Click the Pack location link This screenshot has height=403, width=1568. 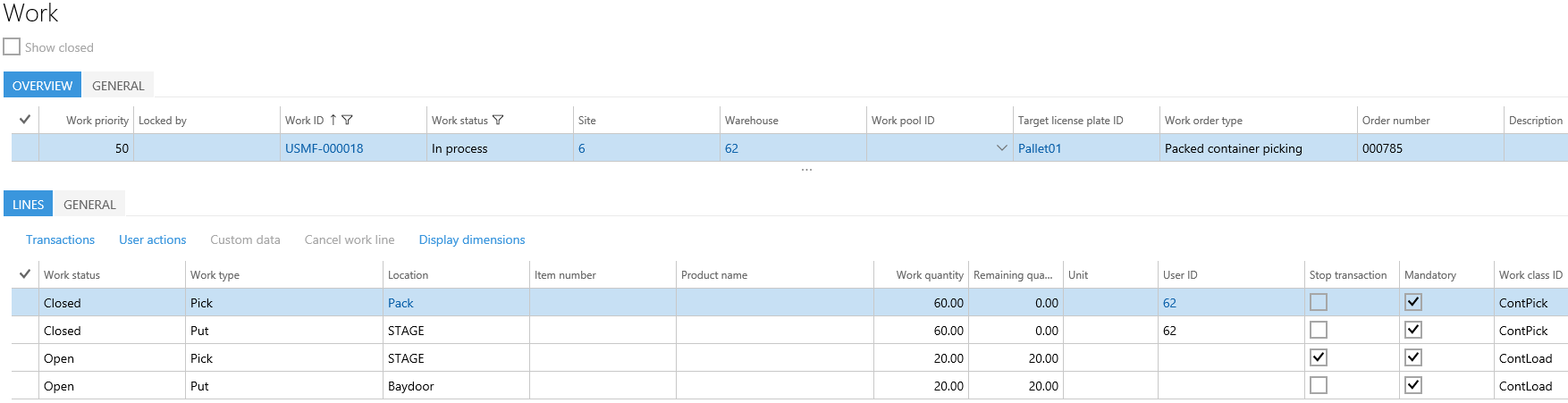pos(400,303)
